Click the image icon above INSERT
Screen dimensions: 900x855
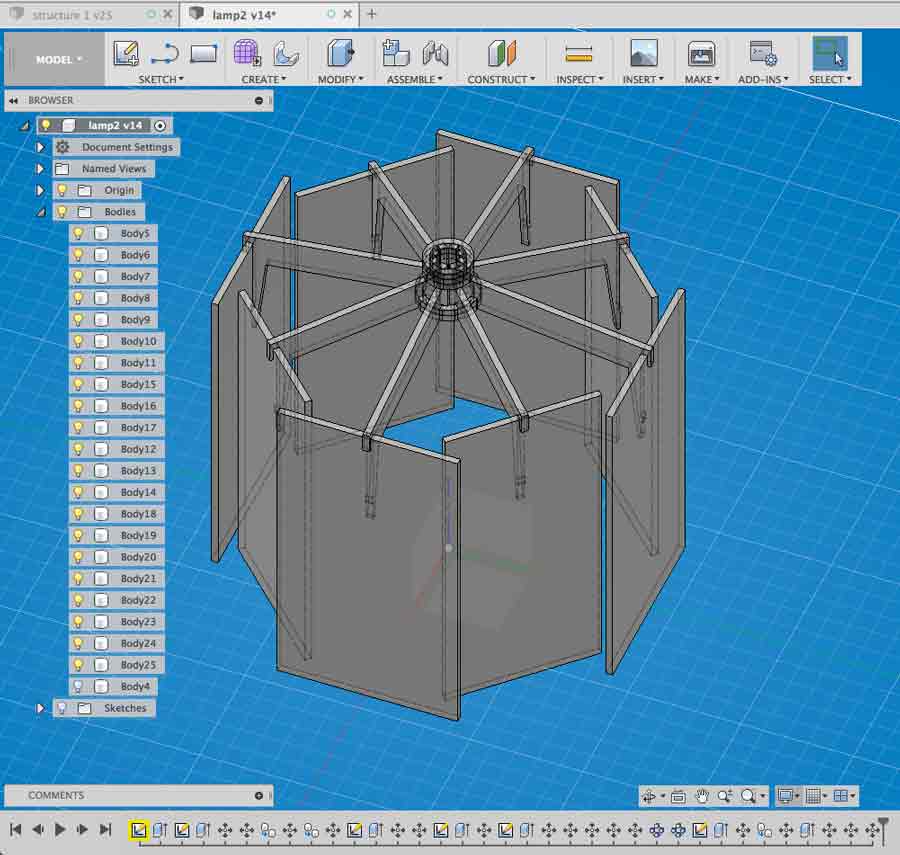coord(643,53)
